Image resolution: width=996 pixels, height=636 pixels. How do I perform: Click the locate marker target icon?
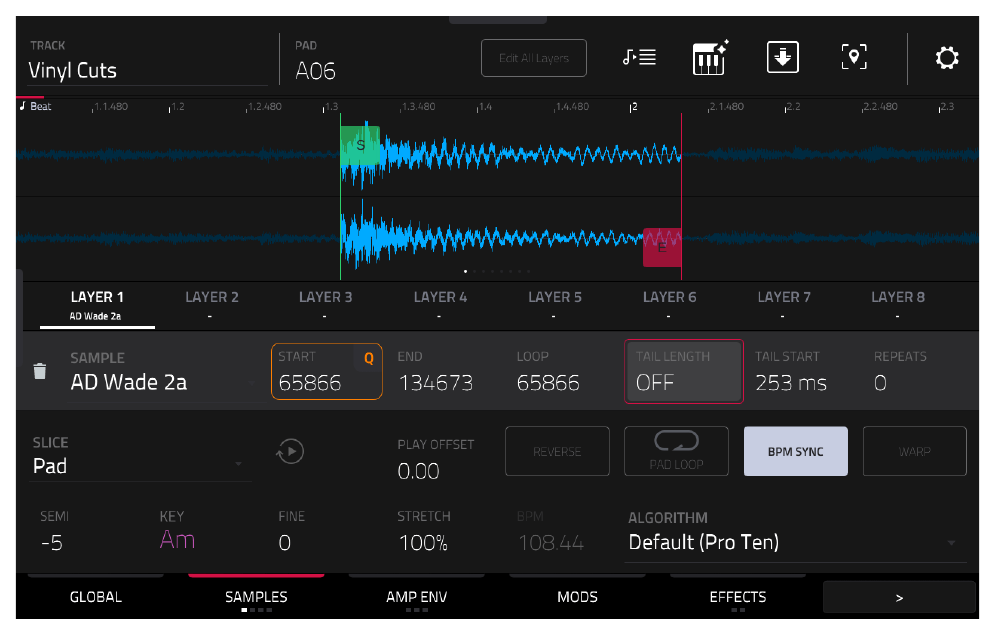pyautogui.click(x=854, y=58)
